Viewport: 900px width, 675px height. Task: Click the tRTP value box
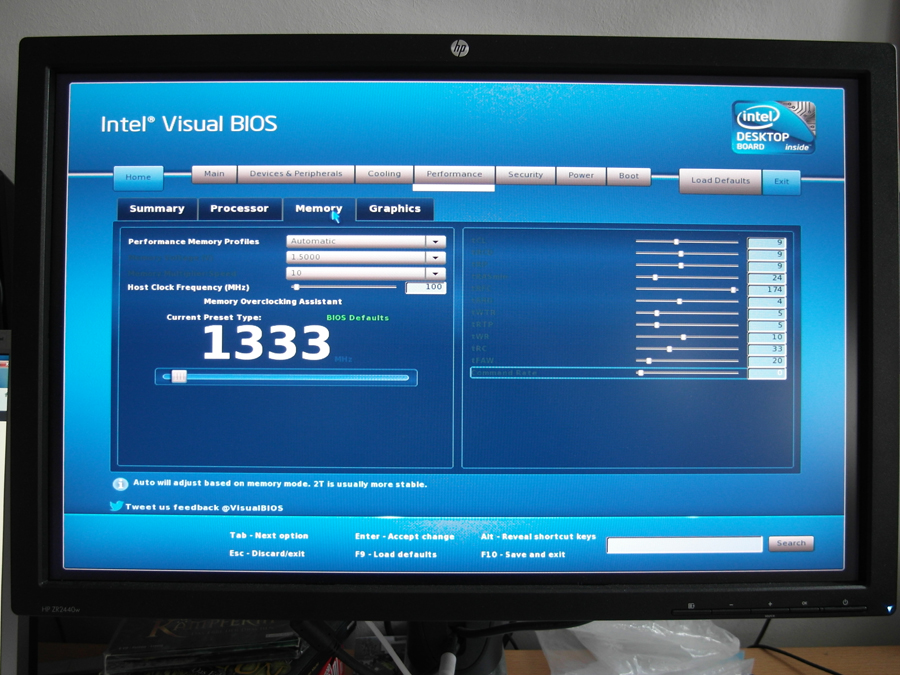click(x=766, y=325)
